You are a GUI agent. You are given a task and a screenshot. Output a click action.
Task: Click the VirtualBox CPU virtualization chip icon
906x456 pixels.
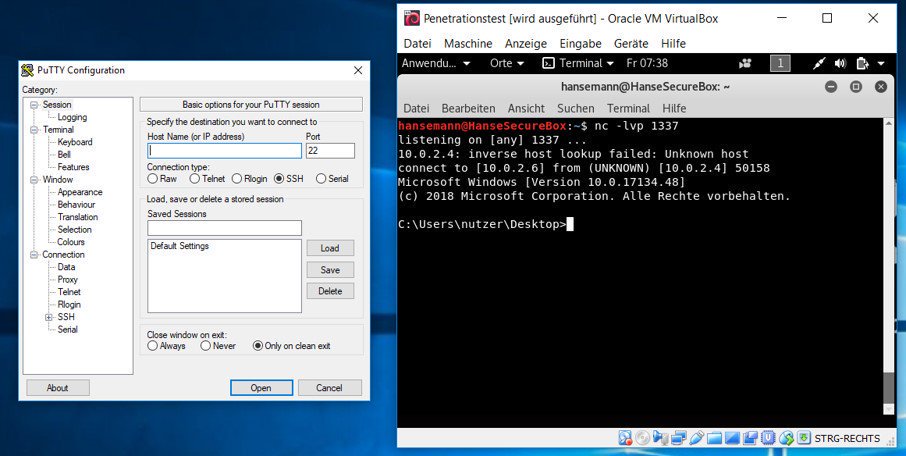point(768,438)
